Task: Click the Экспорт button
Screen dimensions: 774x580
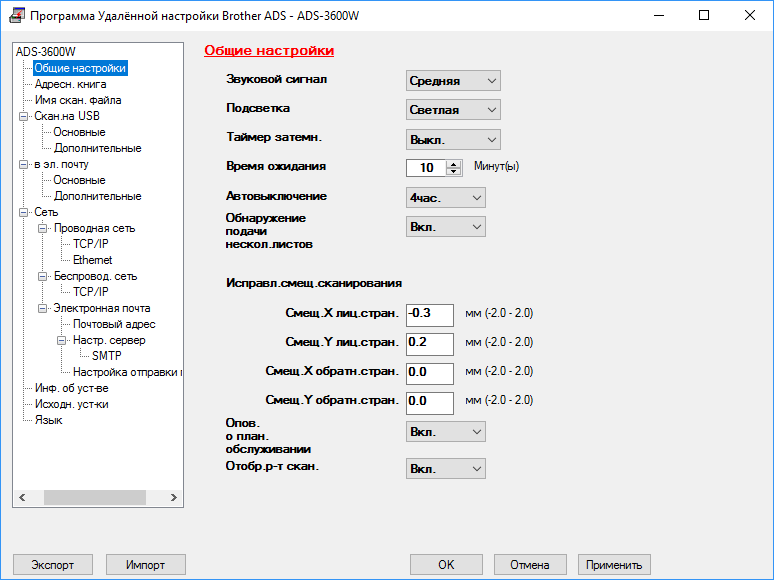Action: click(53, 565)
